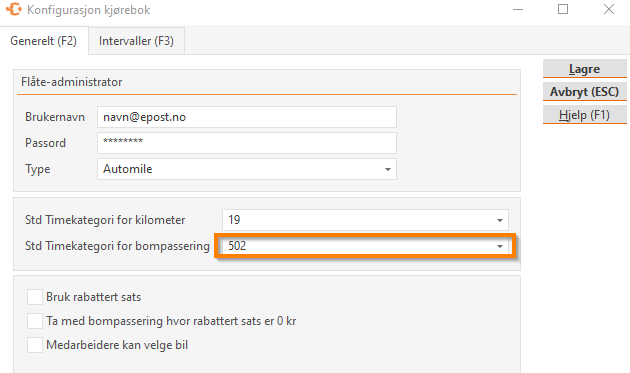Enable Bruk rabattert sats checkbox
Screen dimensions: 630x373
coord(35,297)
